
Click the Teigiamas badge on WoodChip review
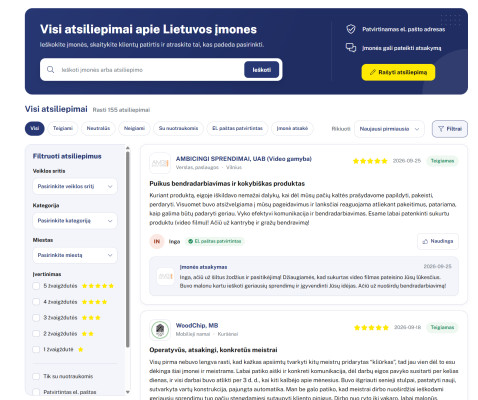click(442, 328)
